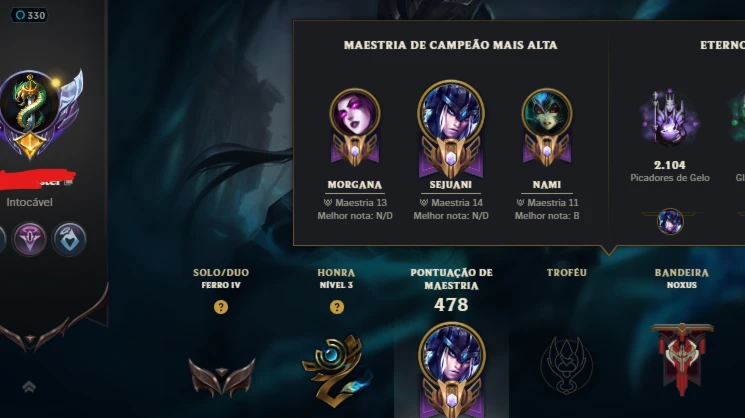This screenshot has height=418, width=745.
Task: Click the empty Troféu crest icon
Action: pyautogui.click(x=566, y=365)
